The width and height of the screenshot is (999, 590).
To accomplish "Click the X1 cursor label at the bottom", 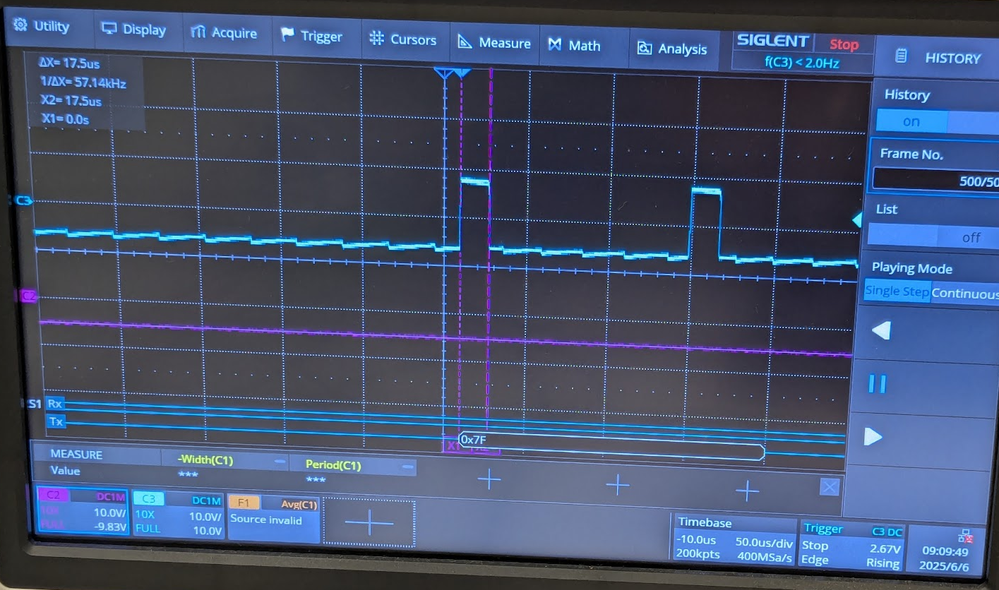I will click(452, 447).
